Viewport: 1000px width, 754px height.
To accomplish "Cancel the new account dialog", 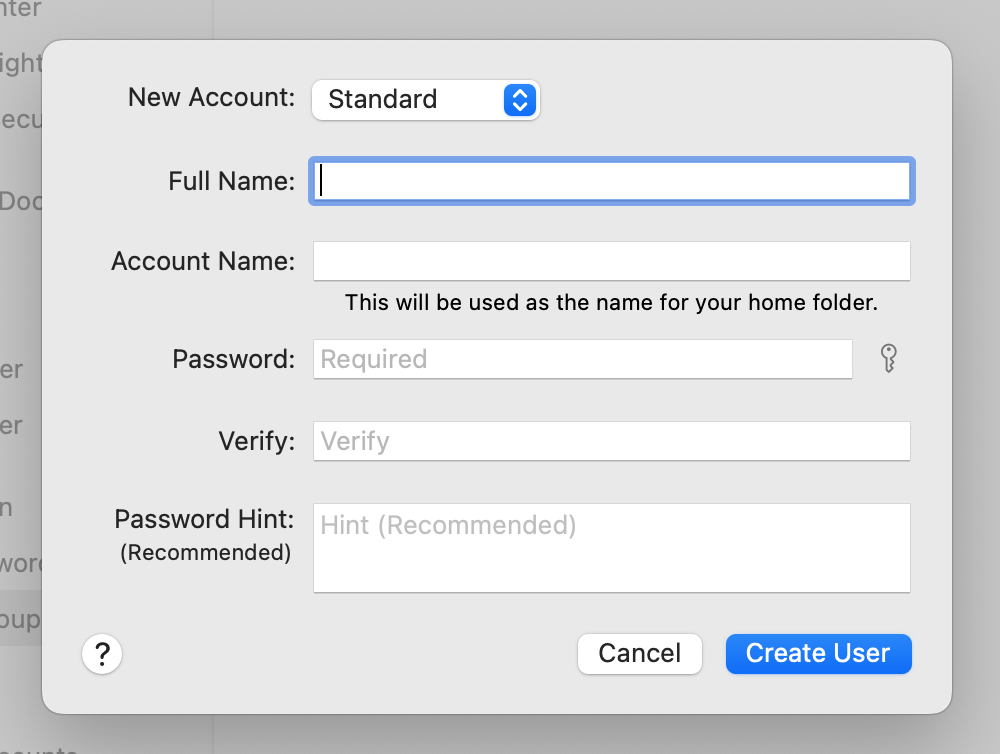I will tap(639, 654).
